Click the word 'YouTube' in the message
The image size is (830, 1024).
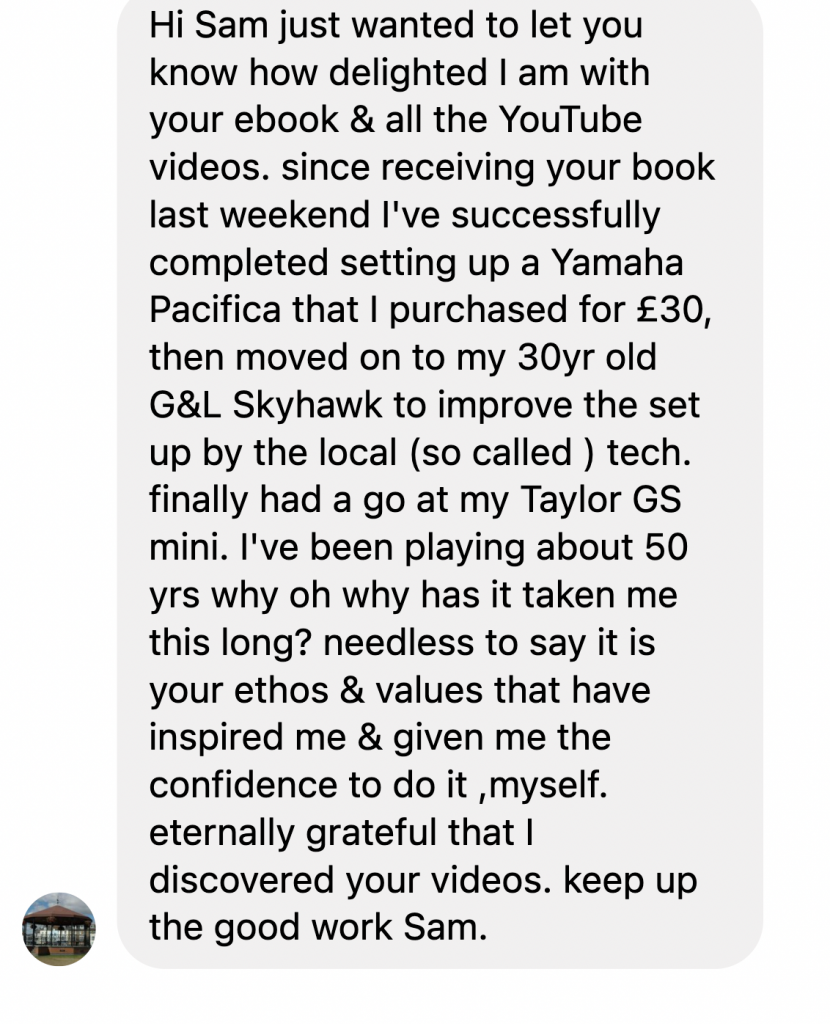click(x=570, y=120)
